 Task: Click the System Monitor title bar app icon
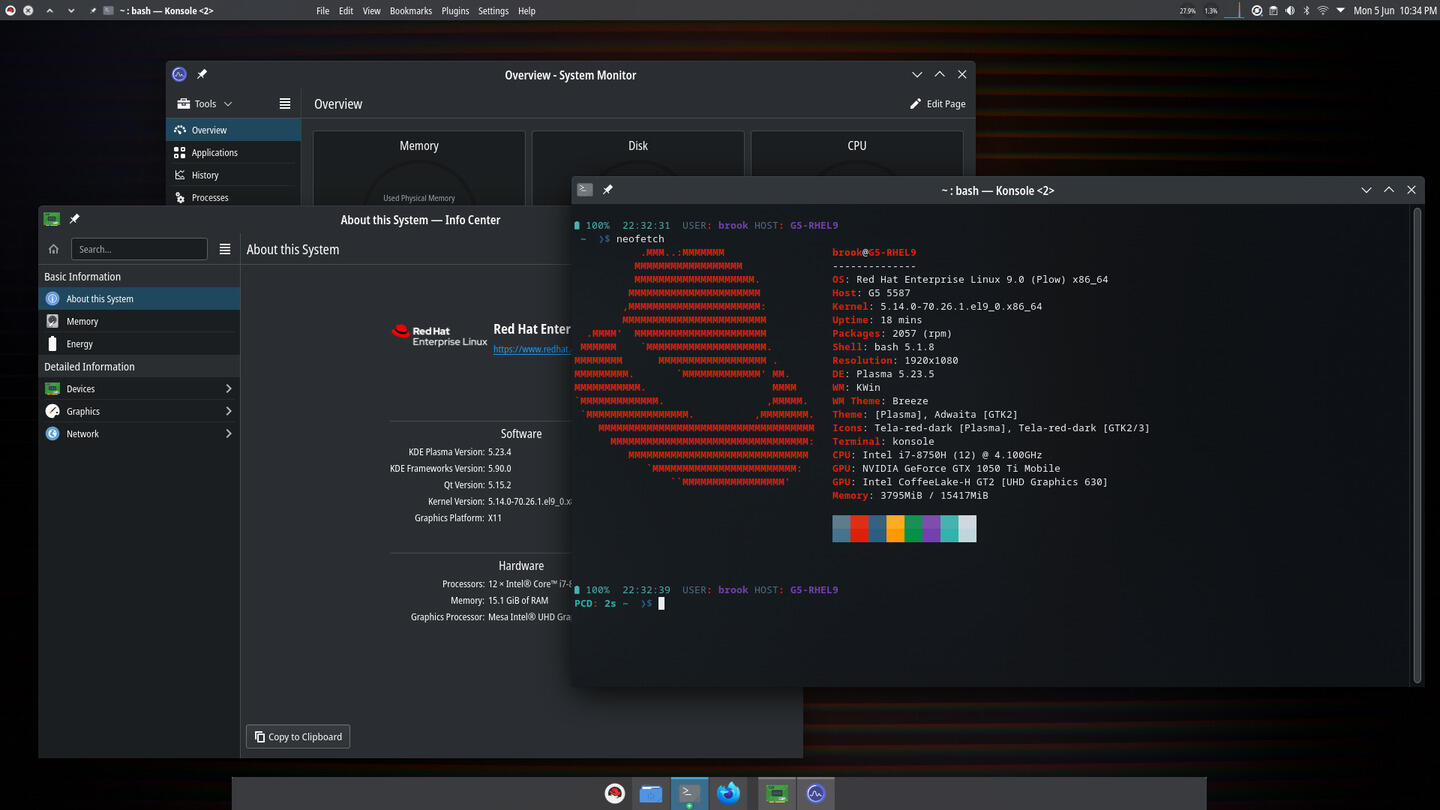coord(179,74)
